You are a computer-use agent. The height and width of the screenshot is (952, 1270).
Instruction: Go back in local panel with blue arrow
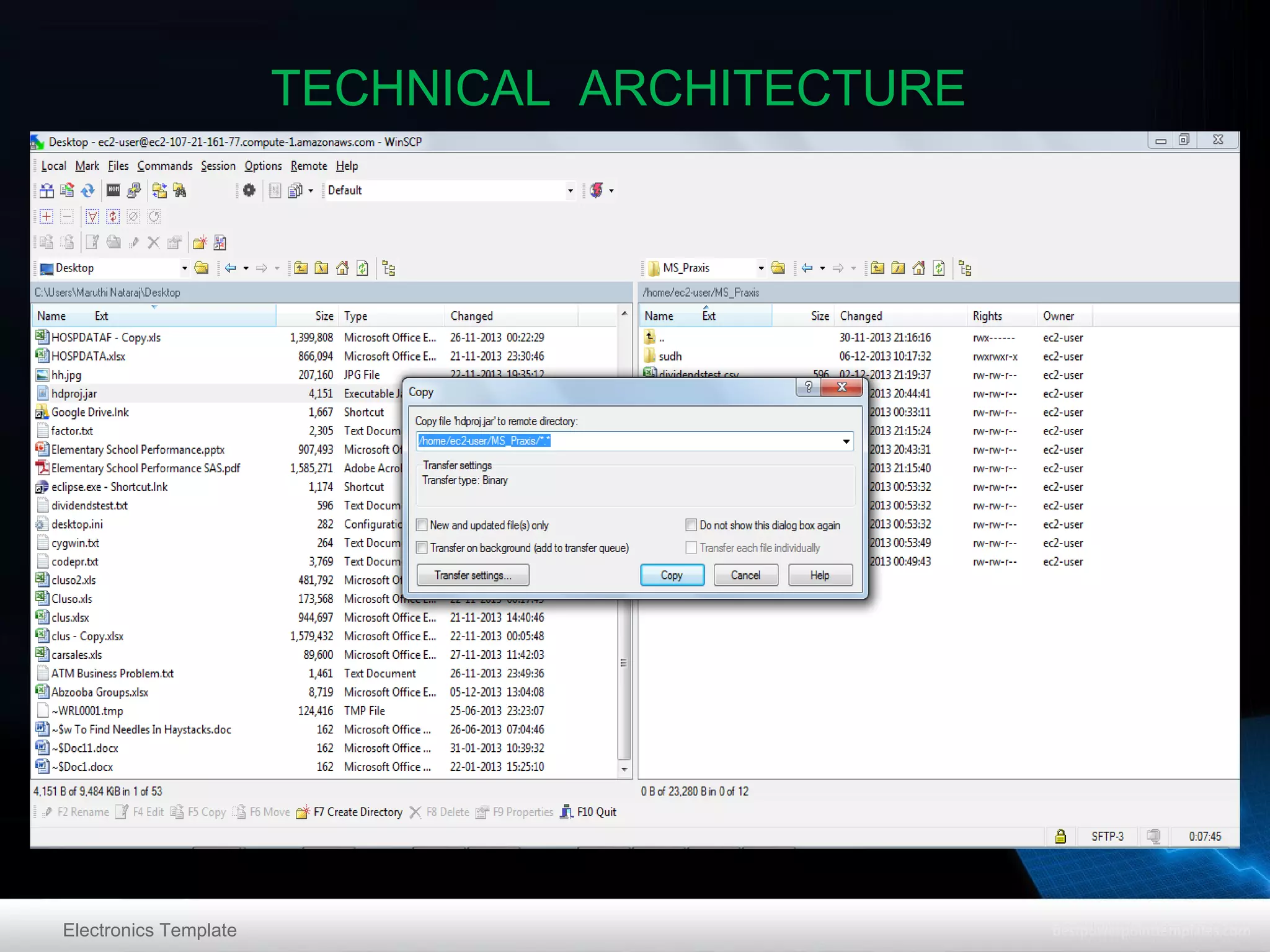tap(231, 268)
